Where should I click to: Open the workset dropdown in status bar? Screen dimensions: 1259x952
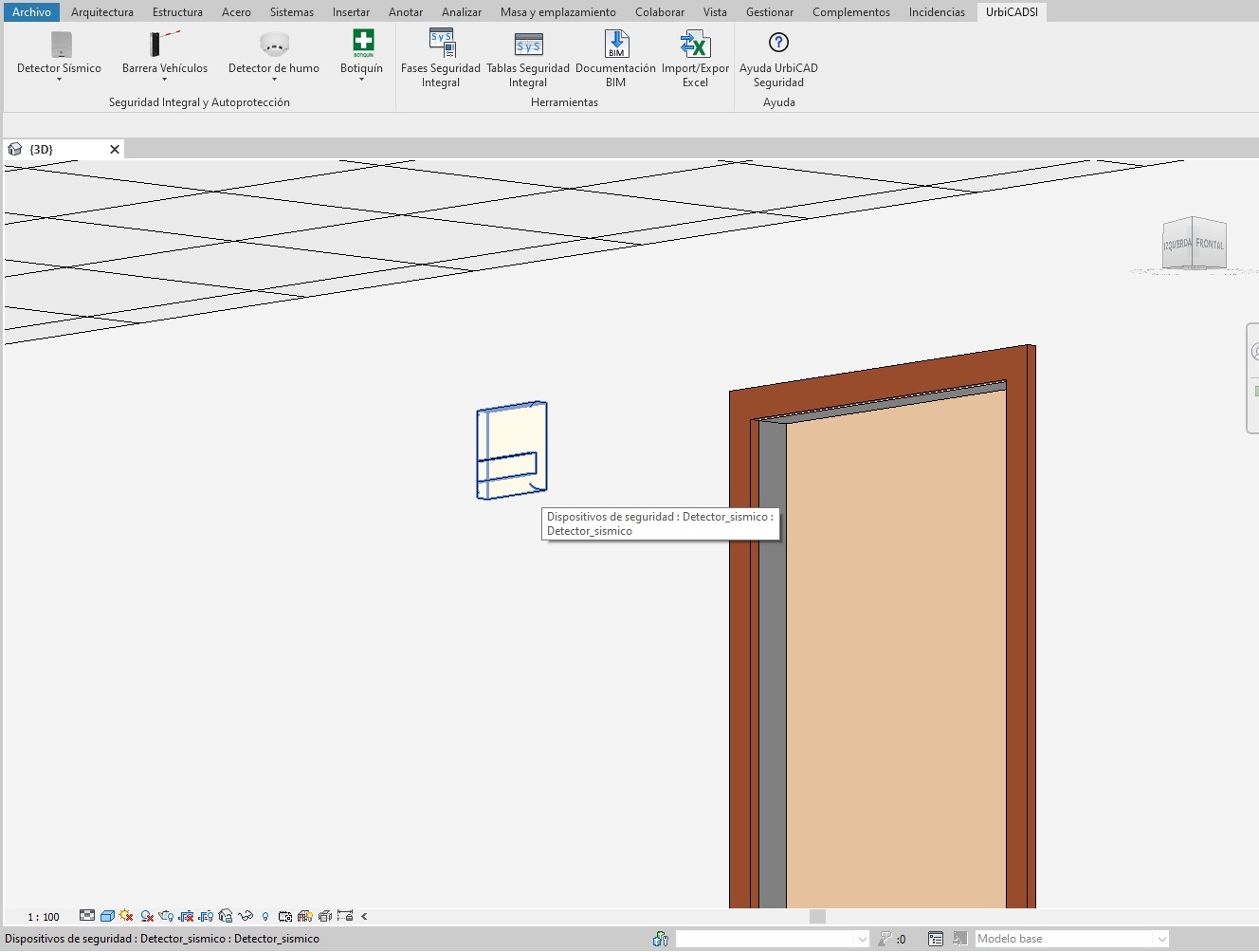click(862, 939)
